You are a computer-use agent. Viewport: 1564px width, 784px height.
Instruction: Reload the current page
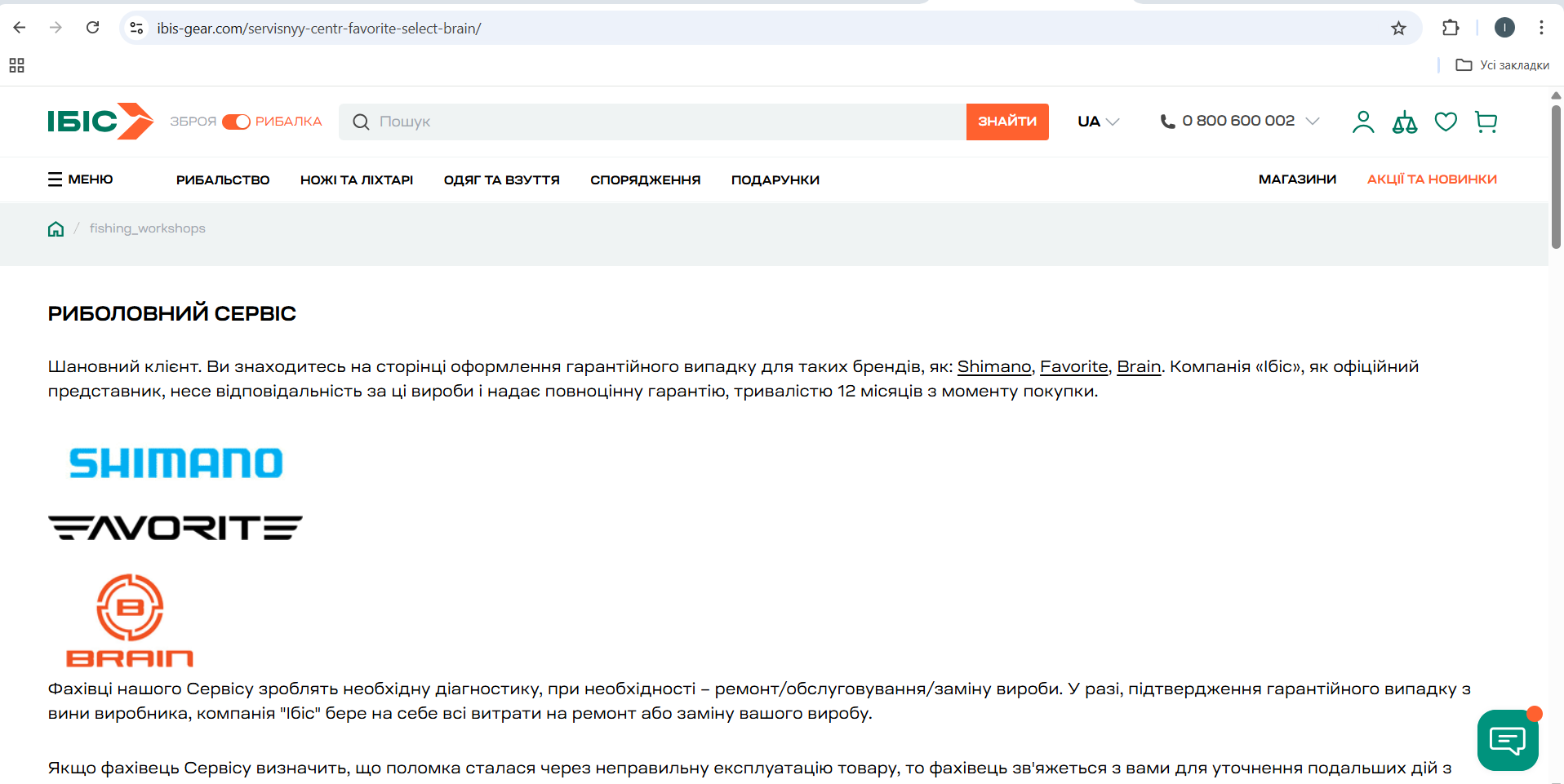(x=92, y=28)
